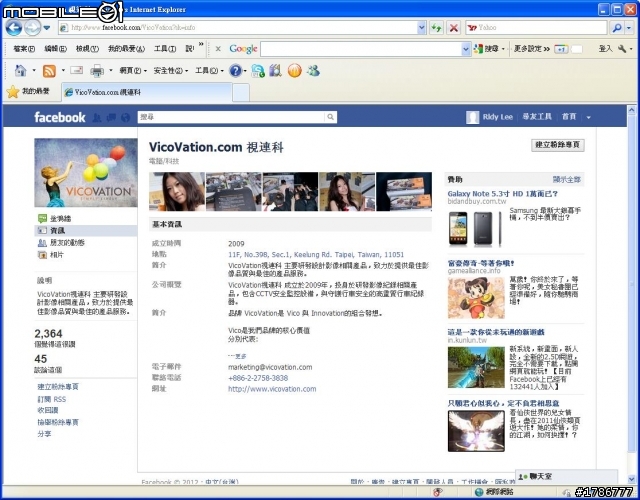Open the 安全性(S) dropdown menu
The height and width of the screenshot is (500, 640).
coord(171,71)
